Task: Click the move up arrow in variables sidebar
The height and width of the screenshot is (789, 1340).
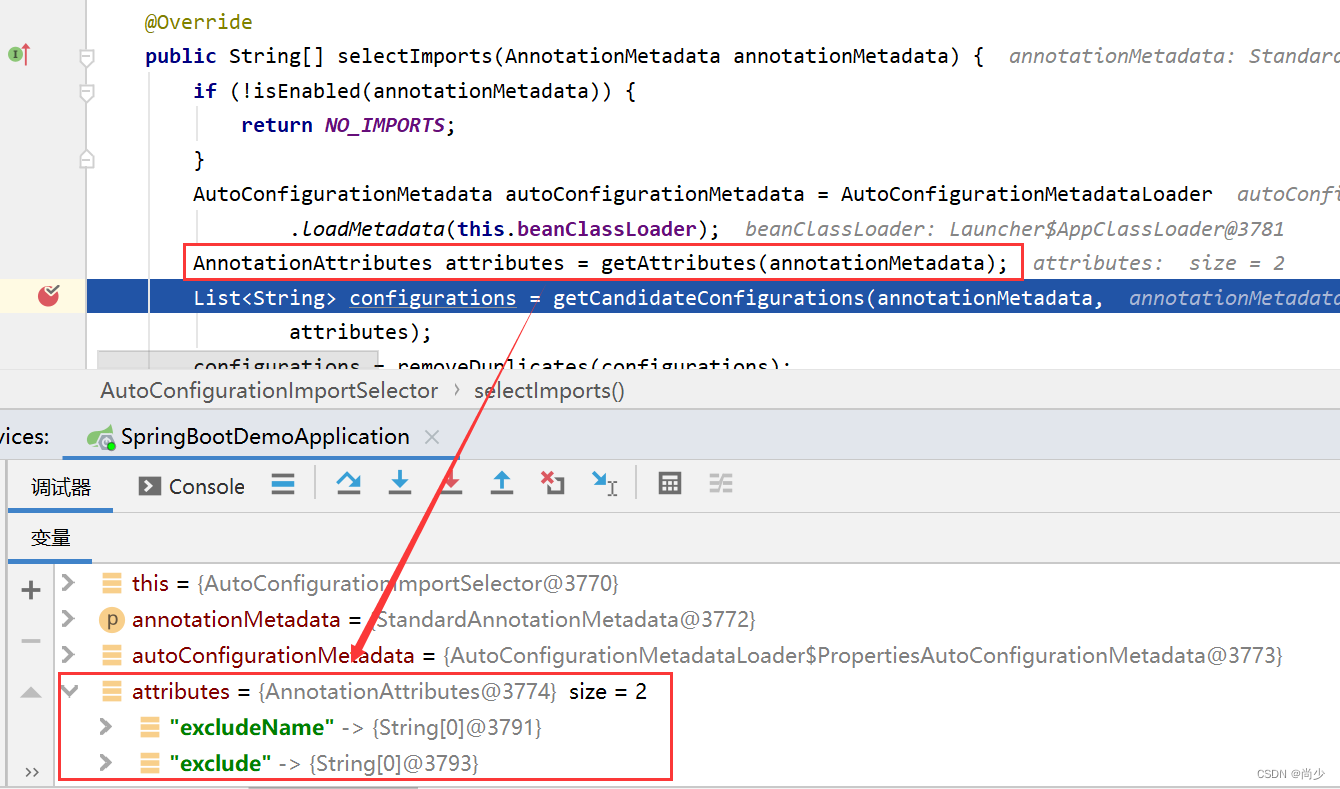Action: tap(31, 692)
